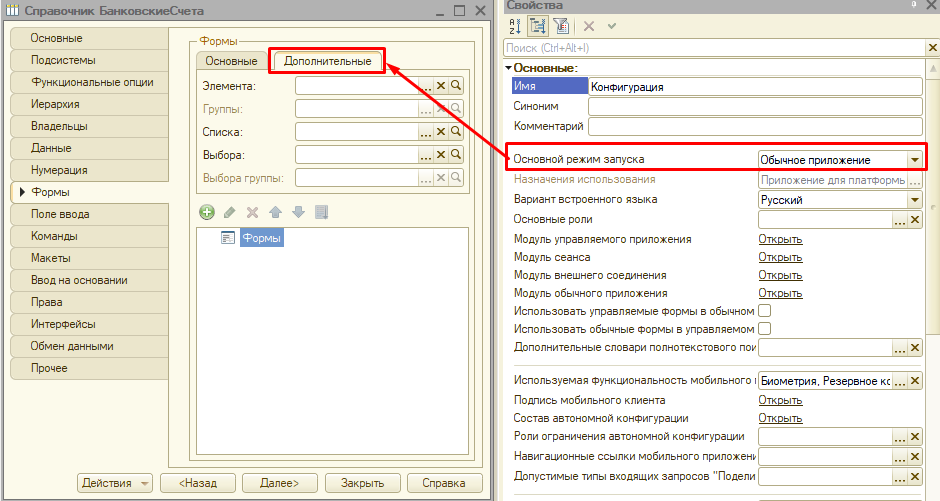Open the Макеты section
Screen dimensions: 940x501
[x=89, y=258]
